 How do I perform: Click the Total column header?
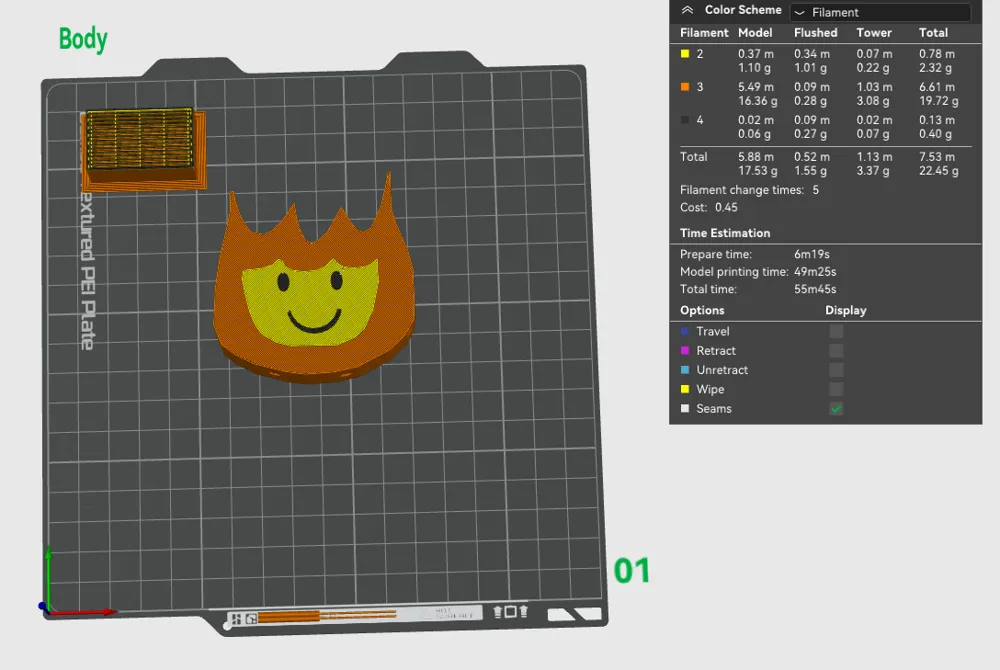933,33
